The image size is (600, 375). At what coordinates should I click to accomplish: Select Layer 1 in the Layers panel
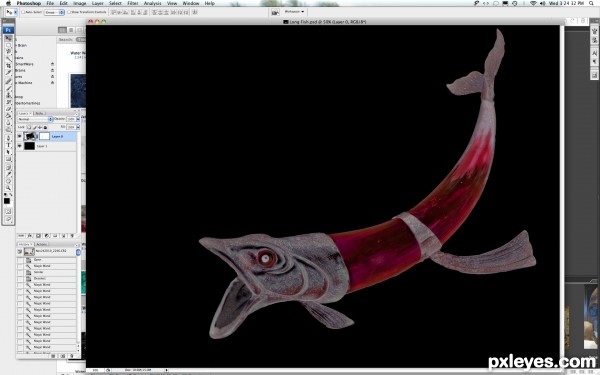[46, 146]
